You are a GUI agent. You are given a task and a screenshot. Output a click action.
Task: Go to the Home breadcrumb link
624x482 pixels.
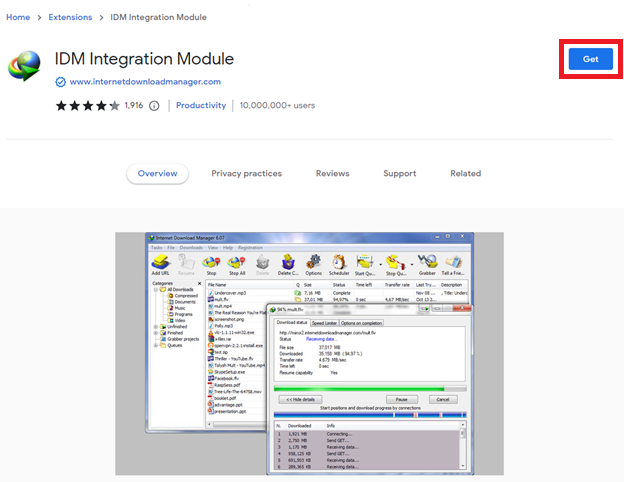(18, 17)
